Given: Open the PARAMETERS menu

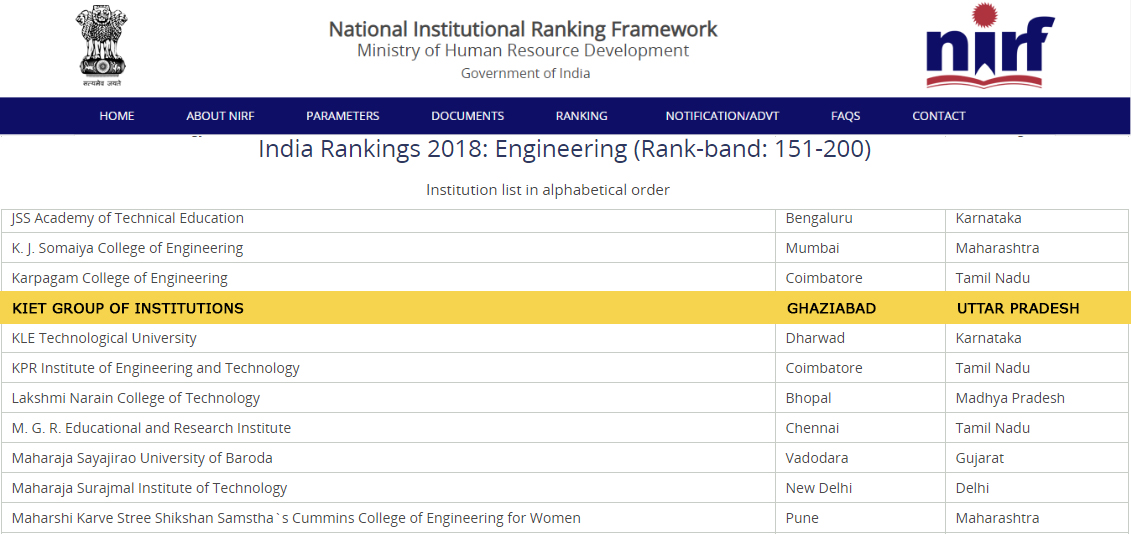Looking at the screenshot, I should click(x=343, y=116).
